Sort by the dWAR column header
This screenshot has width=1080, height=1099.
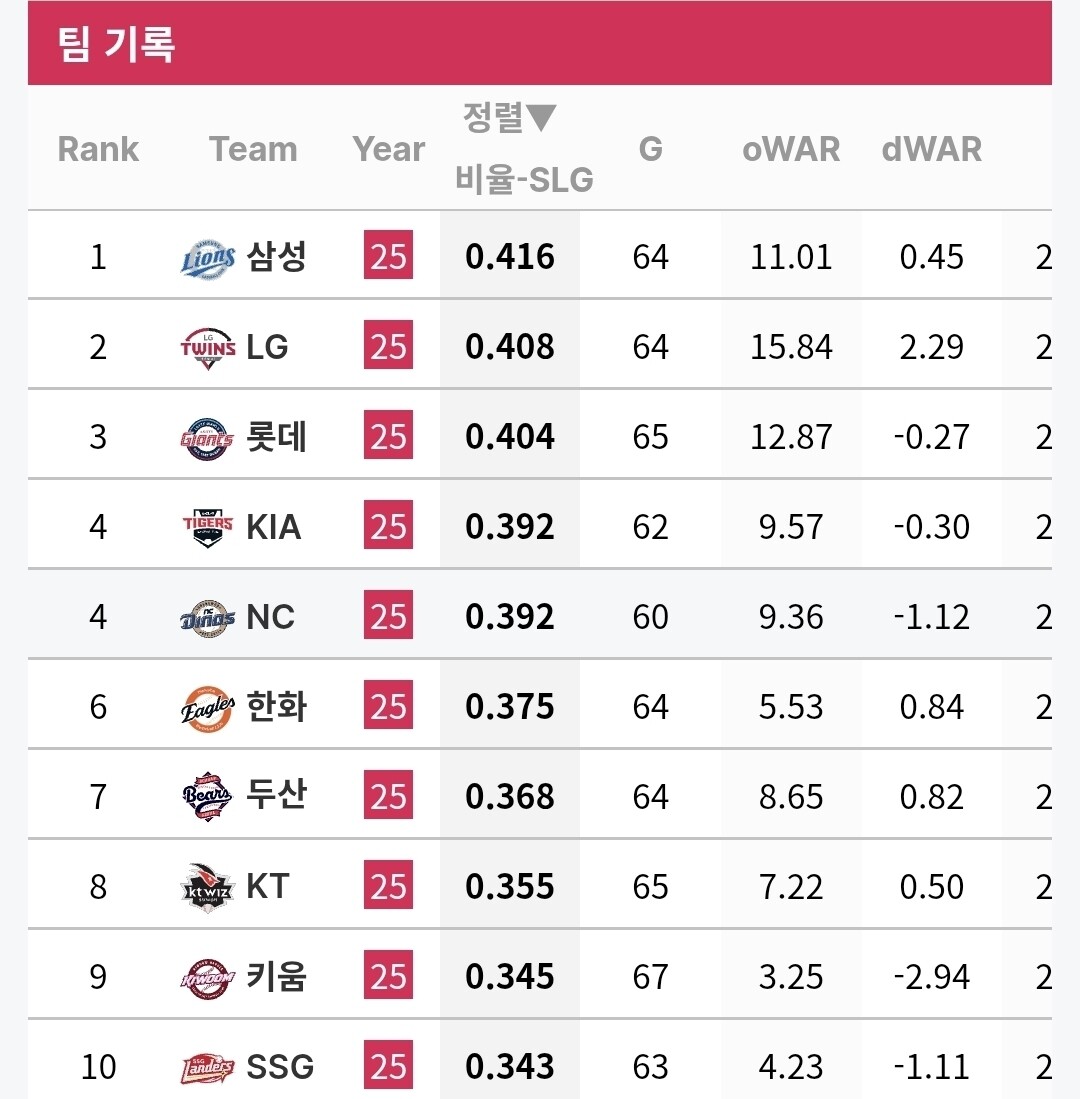tap(932, 150)
